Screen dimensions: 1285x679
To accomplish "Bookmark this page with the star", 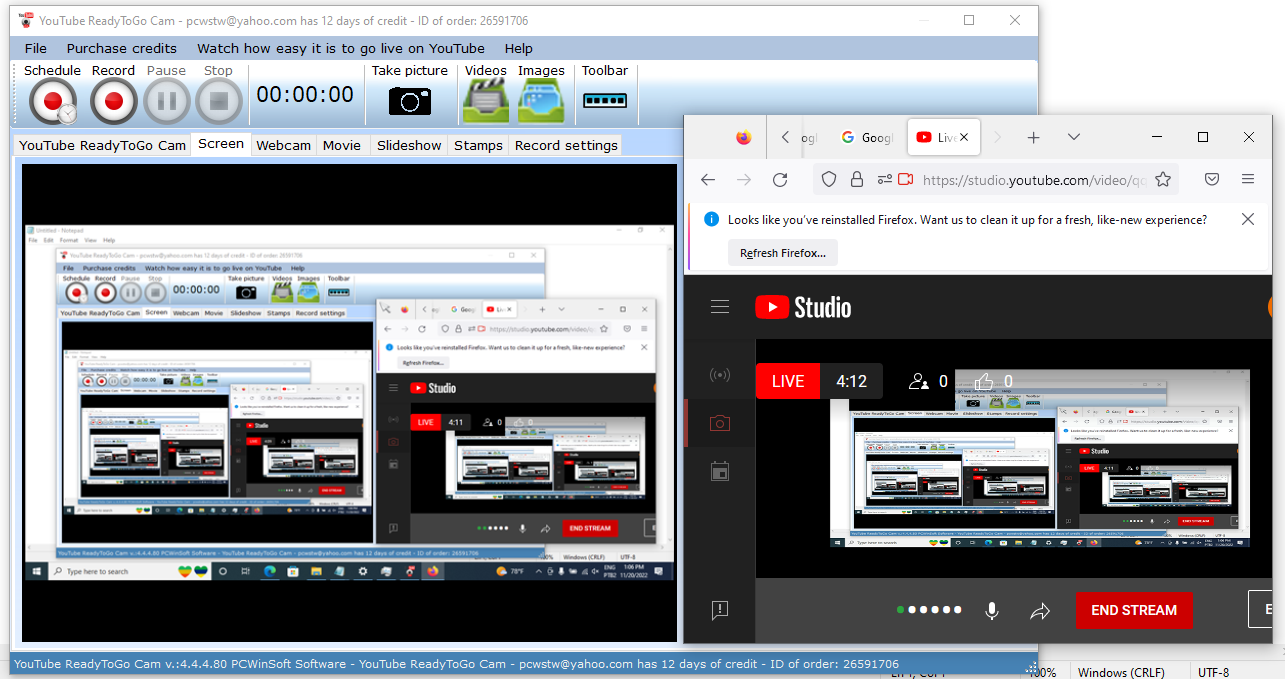I will coord(1163,179).
